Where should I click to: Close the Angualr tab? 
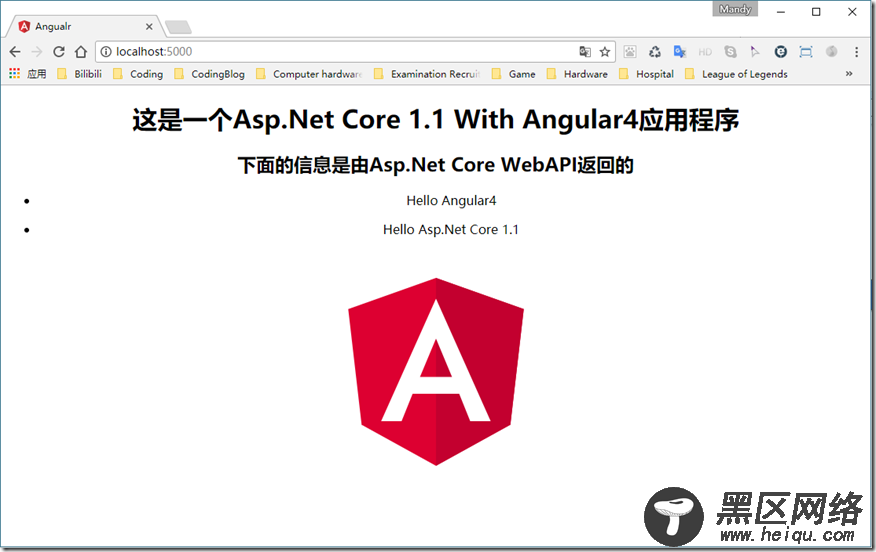[149, 26]
